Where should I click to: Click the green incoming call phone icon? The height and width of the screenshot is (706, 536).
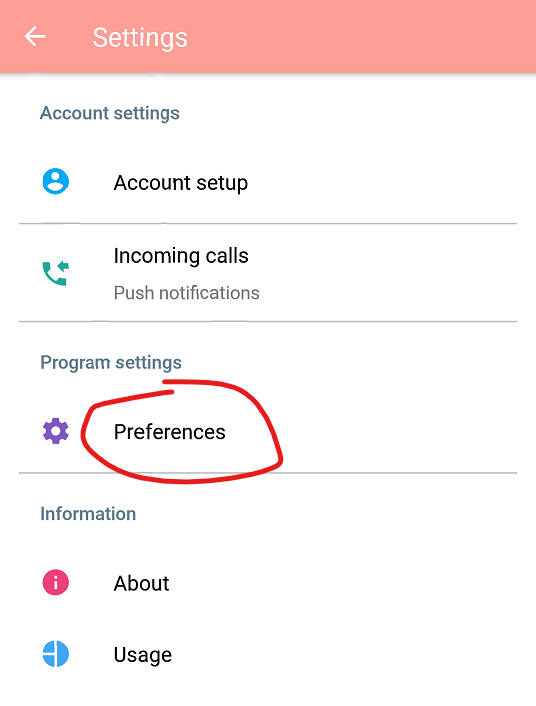(x=55, y=273)
